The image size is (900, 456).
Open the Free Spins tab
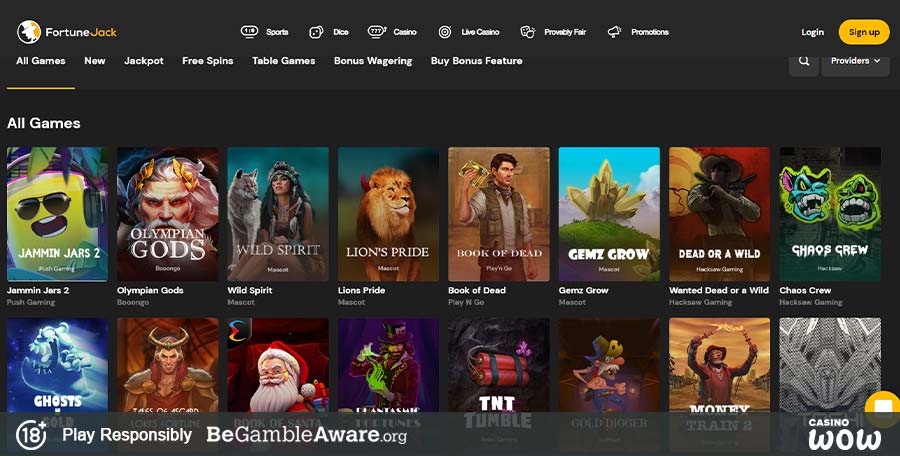click(x=208, y=61)
